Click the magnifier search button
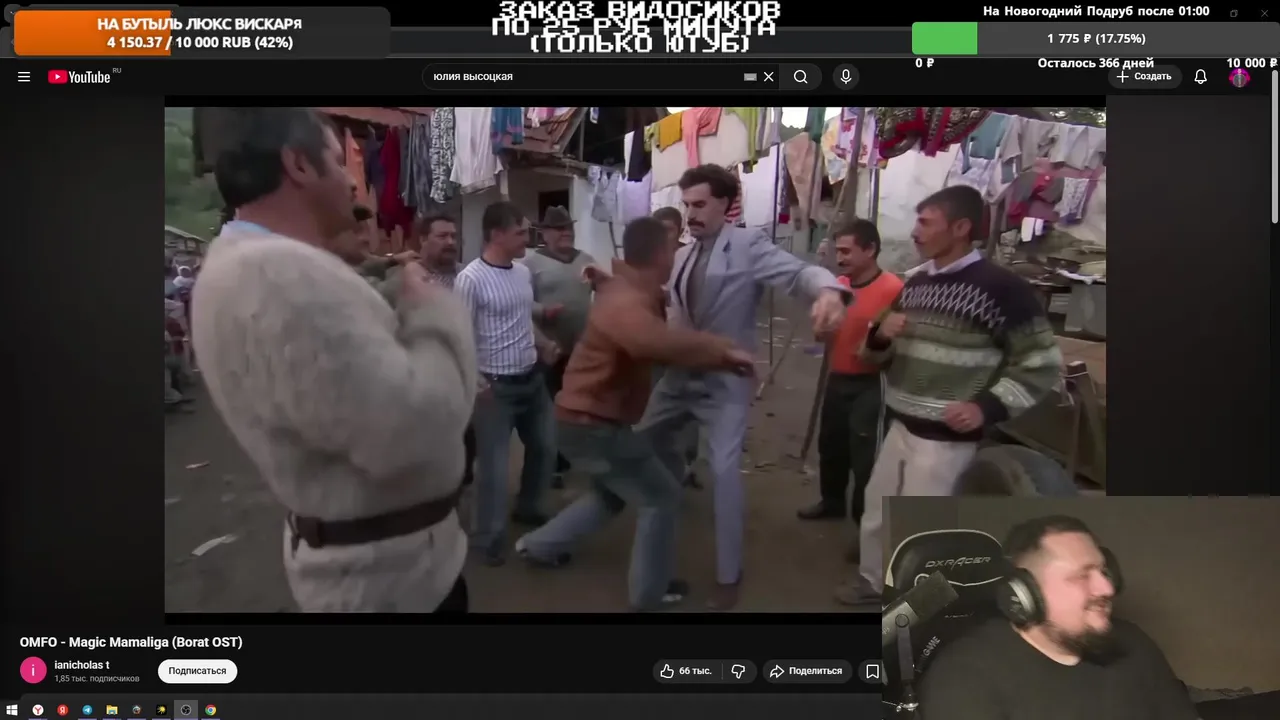The width and height of the screenshot is (1280, 720). coord(801,77)
